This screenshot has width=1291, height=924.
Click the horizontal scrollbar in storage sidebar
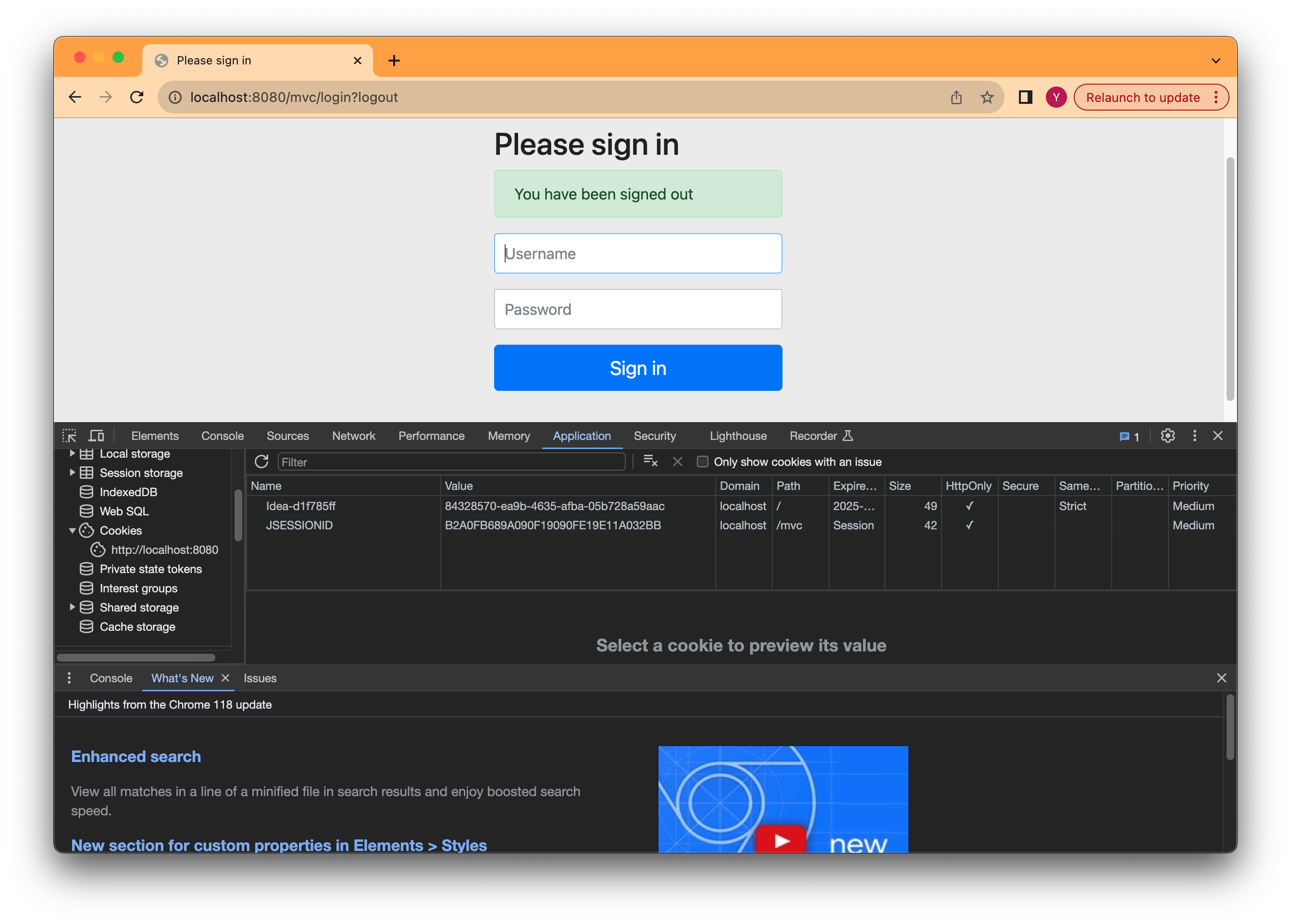click(136, 657)
